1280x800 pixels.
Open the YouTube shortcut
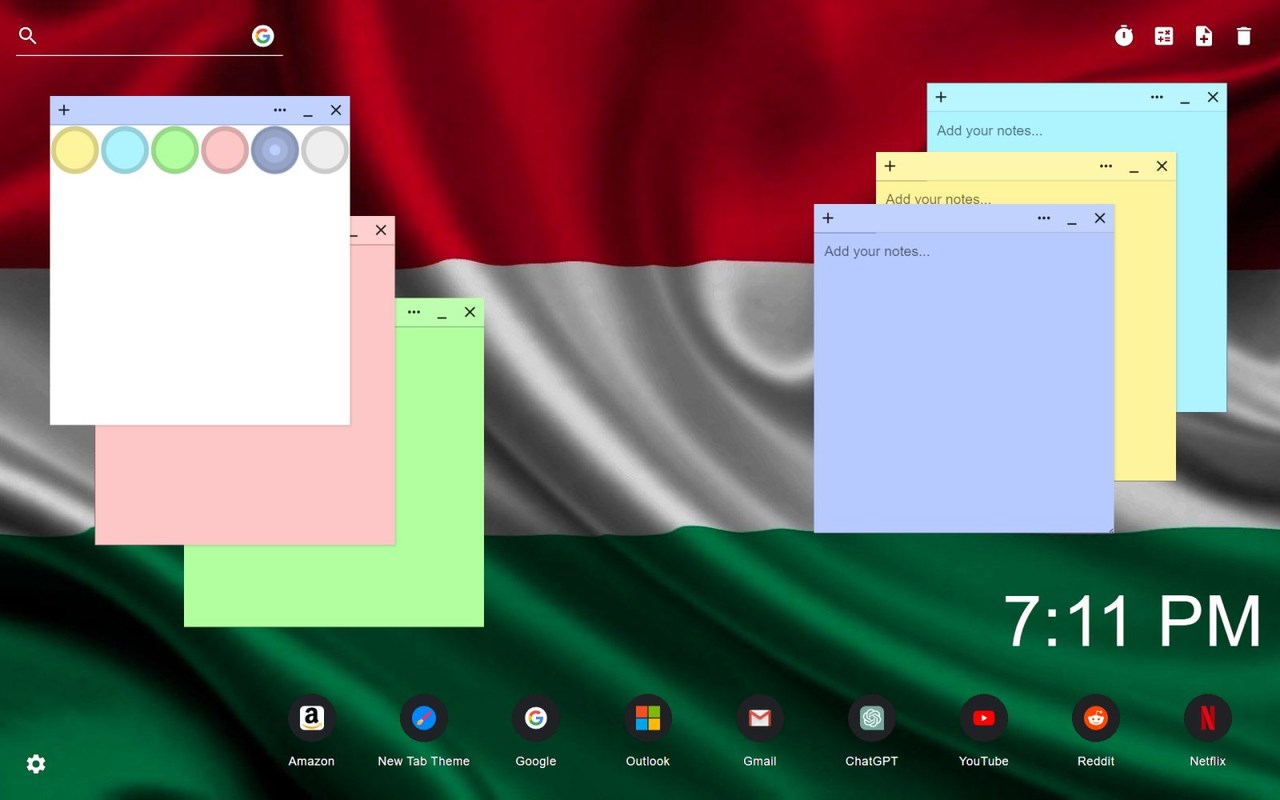(x=984, y=718)
